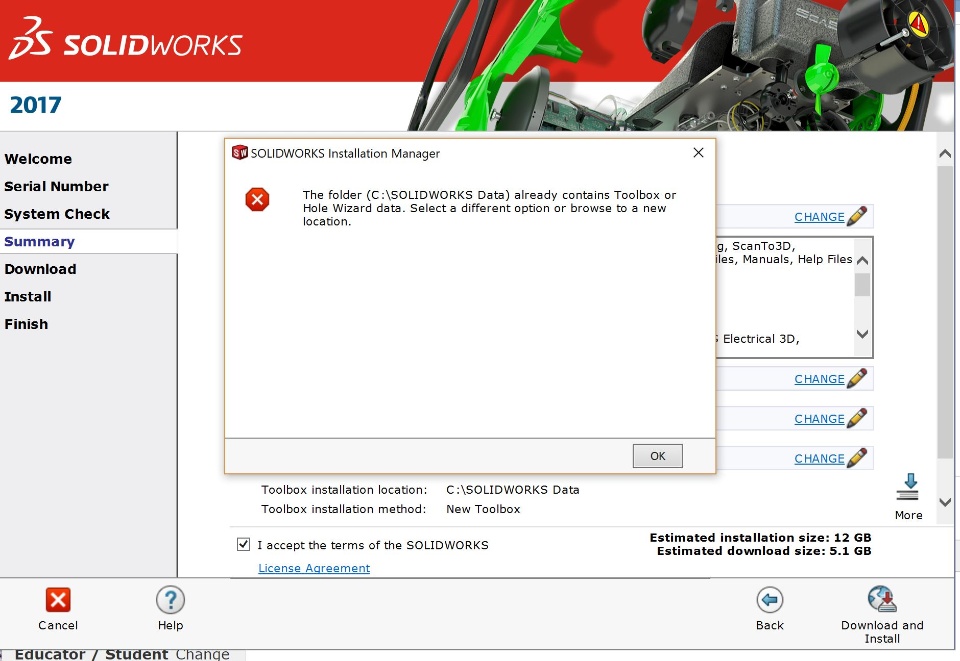960x661 pixels.
Task: Select the Summary step
Action: point(39,242)
